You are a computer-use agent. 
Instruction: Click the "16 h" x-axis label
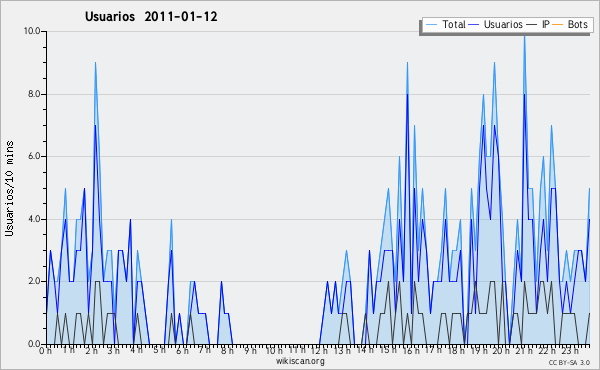[x=410, y=351]
